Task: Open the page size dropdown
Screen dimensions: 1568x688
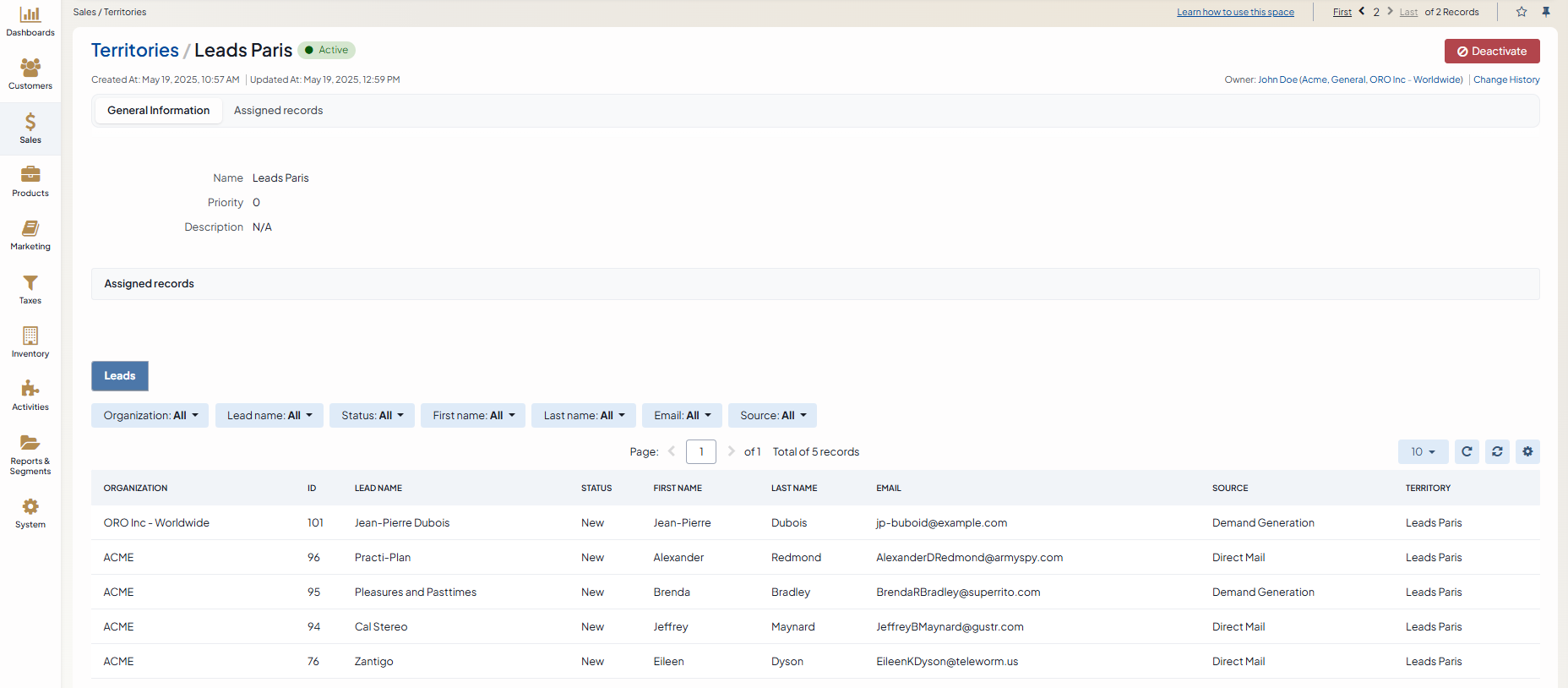Action: pos(1423,452)
